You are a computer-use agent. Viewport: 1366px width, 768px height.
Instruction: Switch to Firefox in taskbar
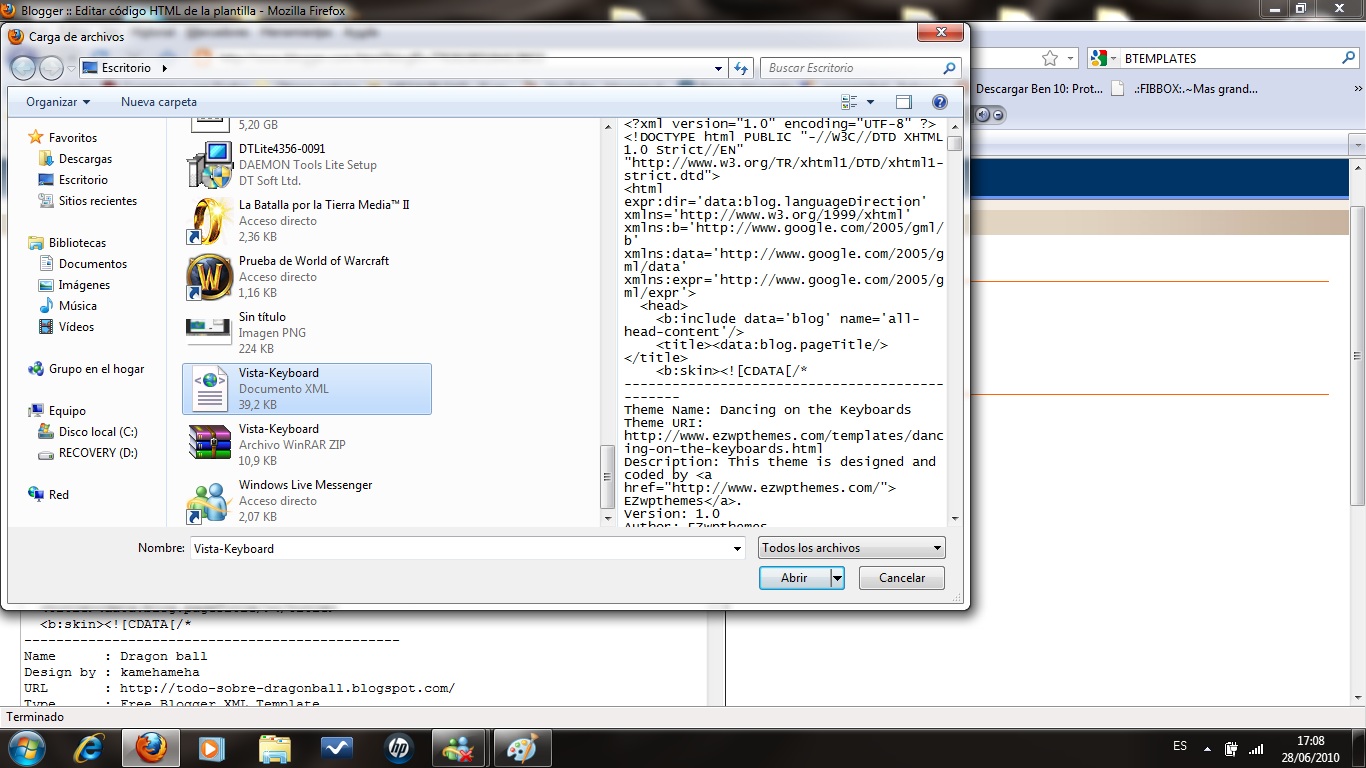(150, 748)
